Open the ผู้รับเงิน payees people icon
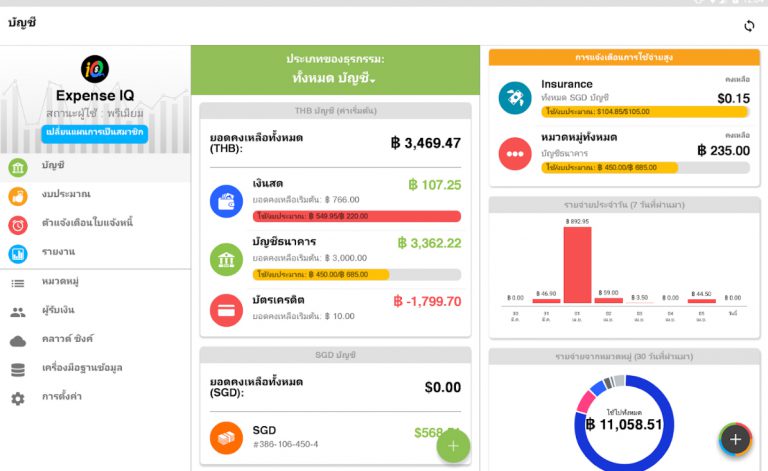 [18, 312]
